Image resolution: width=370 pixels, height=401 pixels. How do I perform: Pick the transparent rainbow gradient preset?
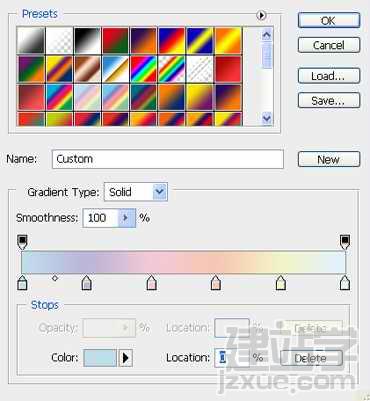tap(172, 69)
